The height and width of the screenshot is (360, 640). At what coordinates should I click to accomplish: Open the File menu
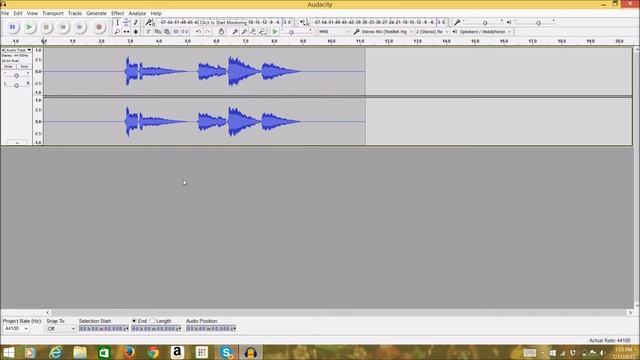[x=5, y=13]
